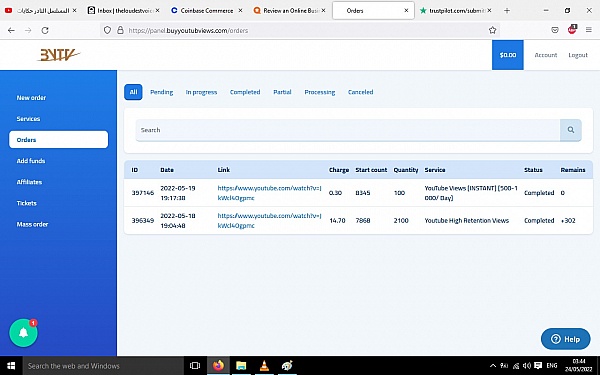Click the padlock site info icon

pyautogui.click(x=120, y=30)
